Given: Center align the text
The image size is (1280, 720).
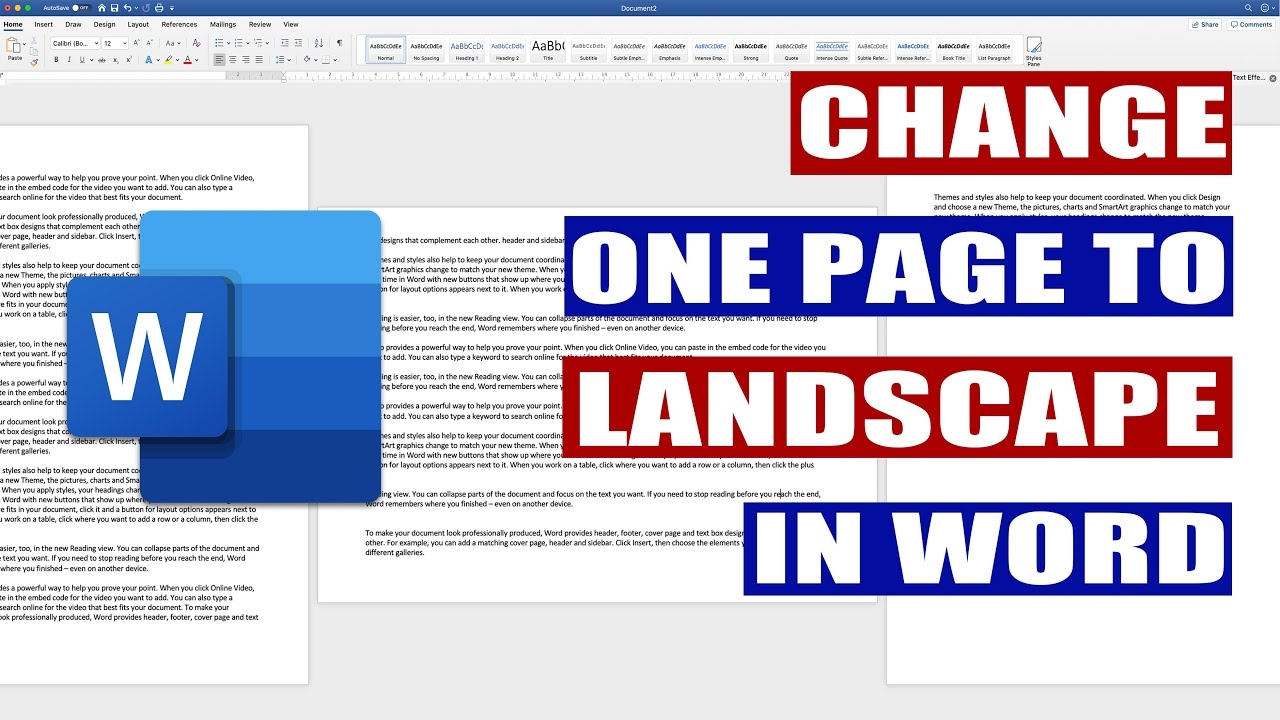Looking at the screenshot, I should pyautogui.click(x=233, y=60).
